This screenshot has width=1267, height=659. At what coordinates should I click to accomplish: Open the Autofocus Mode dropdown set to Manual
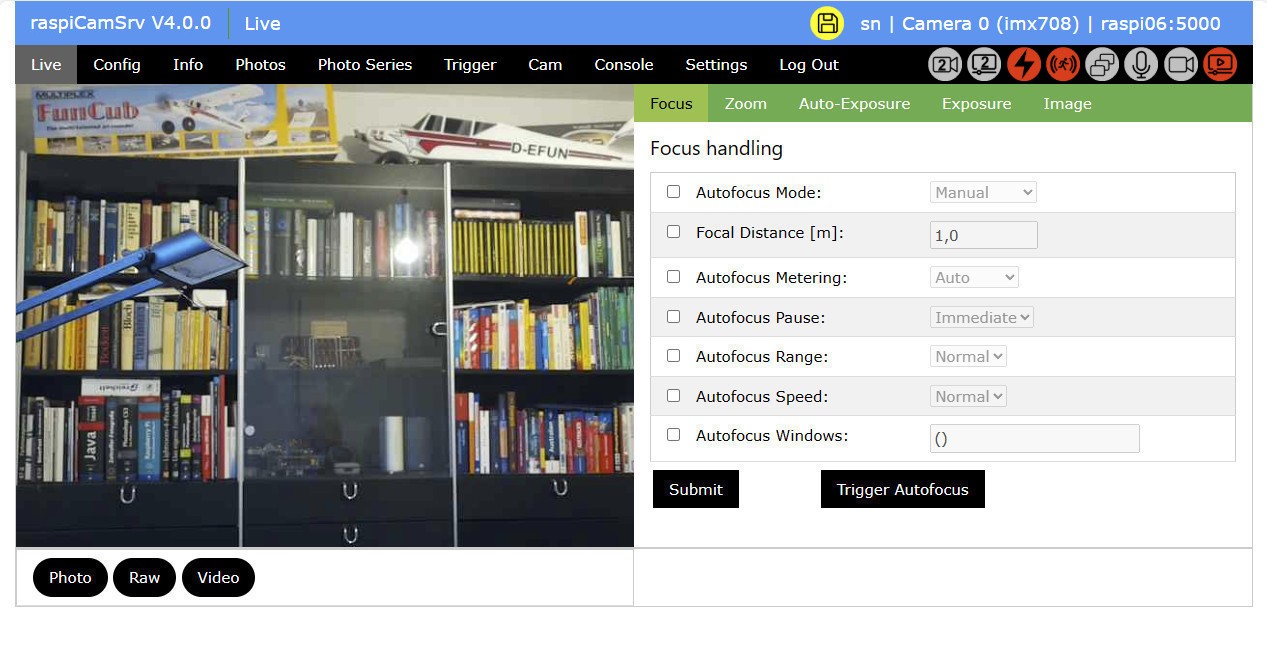[983, 192]
